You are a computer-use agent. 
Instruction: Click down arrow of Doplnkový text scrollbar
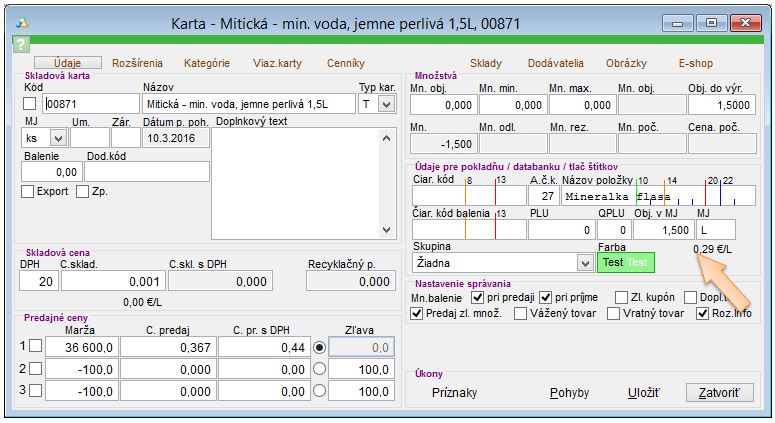point(387,230)
